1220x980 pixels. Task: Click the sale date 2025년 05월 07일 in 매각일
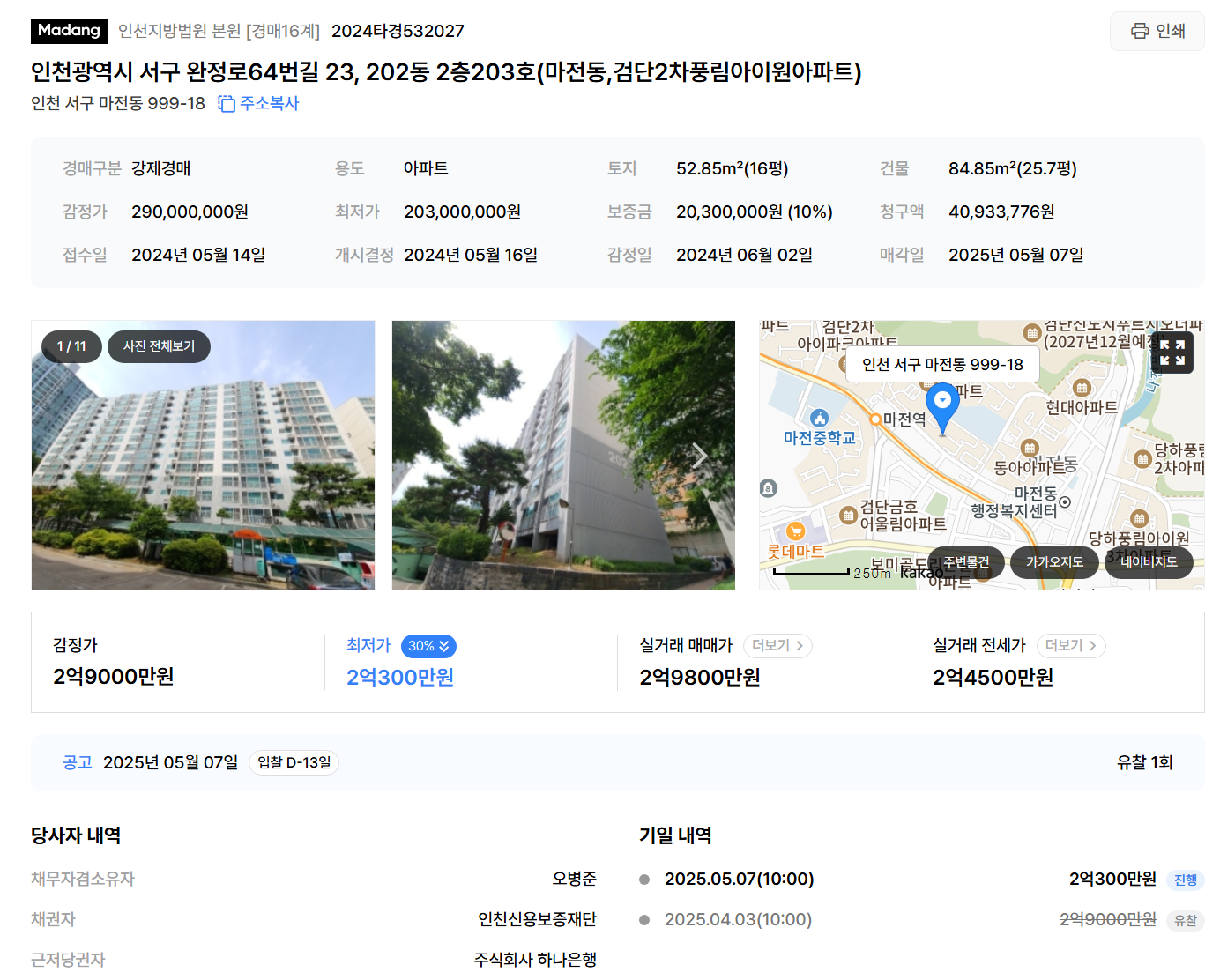pos(1016,255)
